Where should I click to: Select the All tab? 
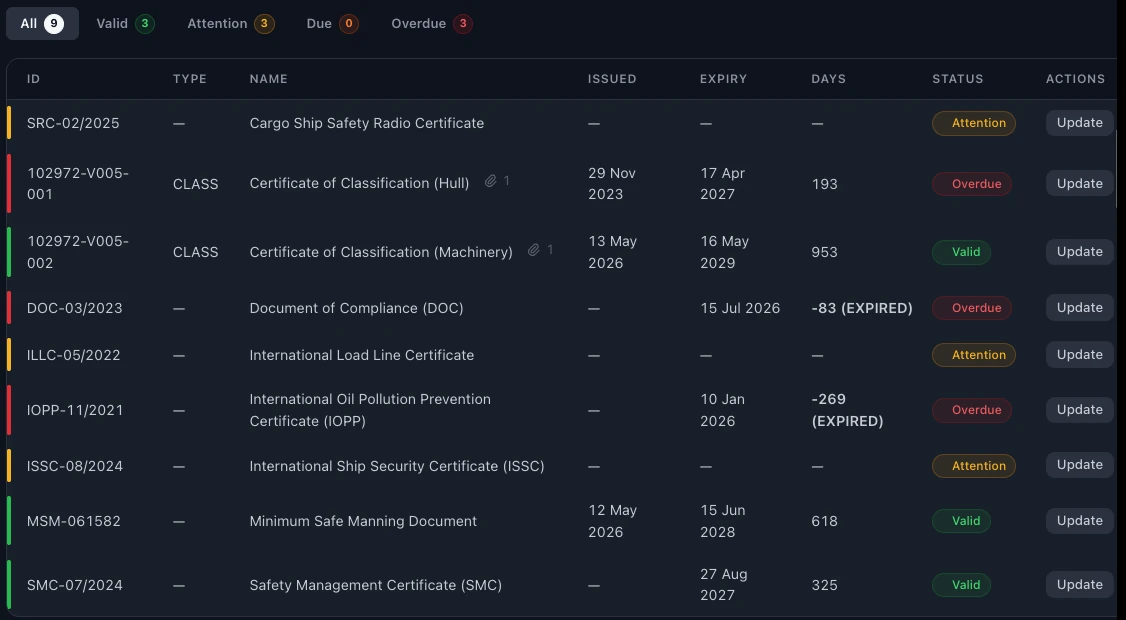click(x=42, y=24)
